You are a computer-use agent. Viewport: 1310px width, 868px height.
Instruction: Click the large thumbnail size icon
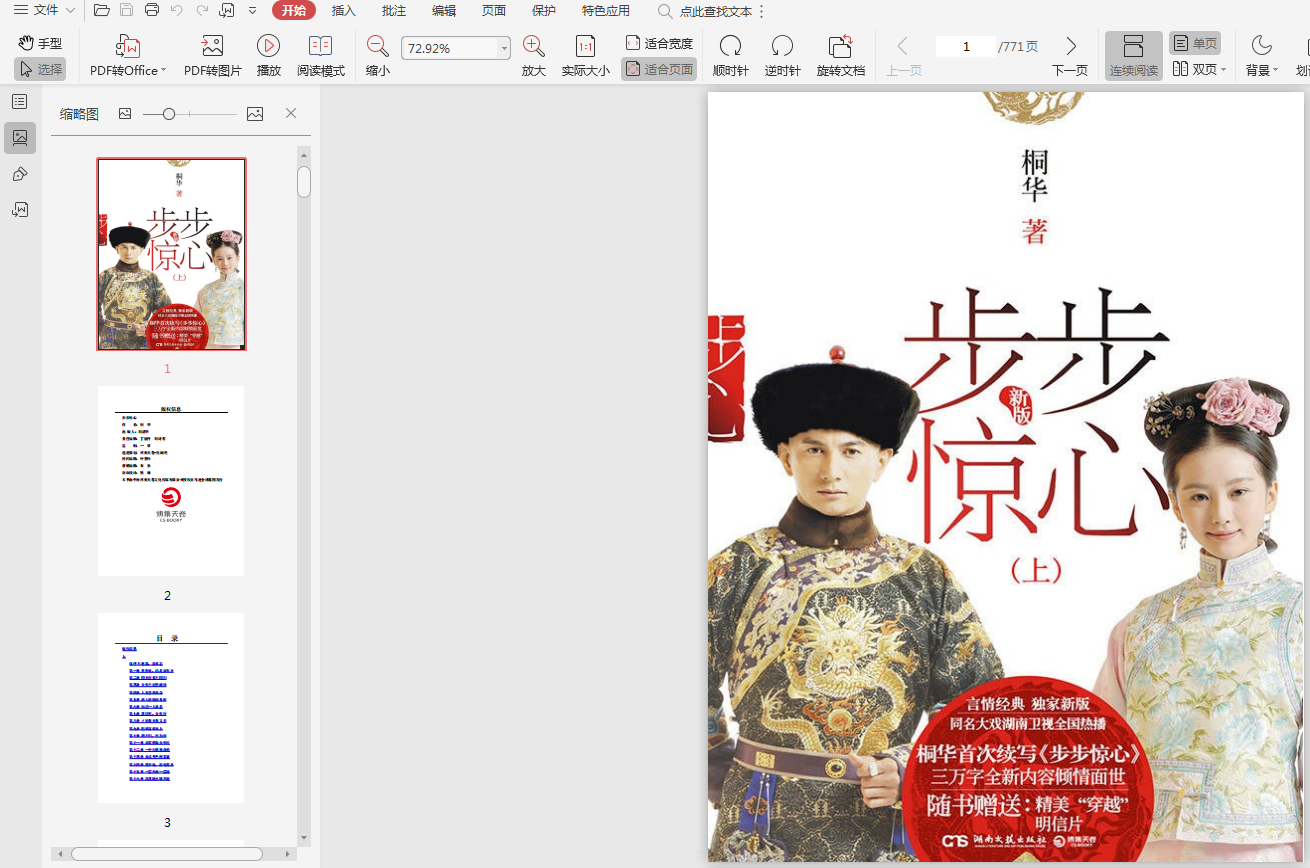click(x=255, y=114)
